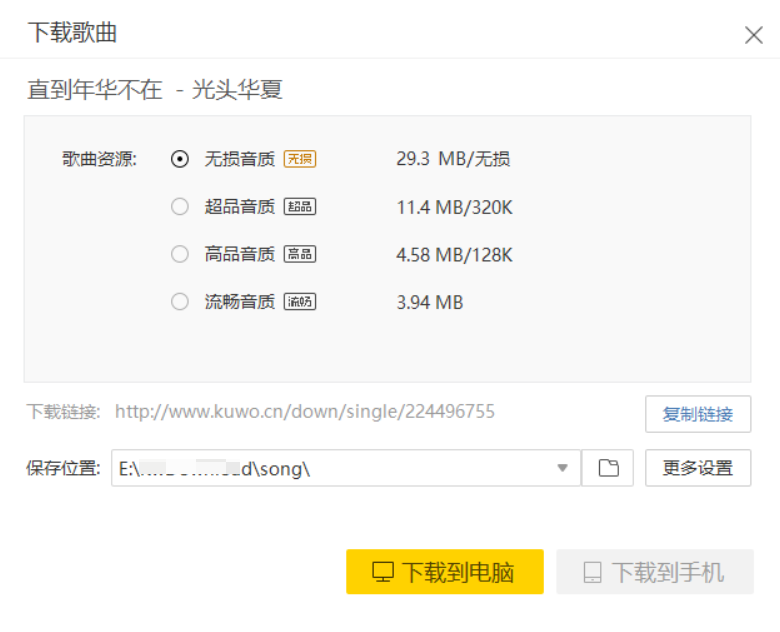Viewport: 780px width, 632px height.
Task: Select the 无损音质 radio button
Action: coord(180,159)
